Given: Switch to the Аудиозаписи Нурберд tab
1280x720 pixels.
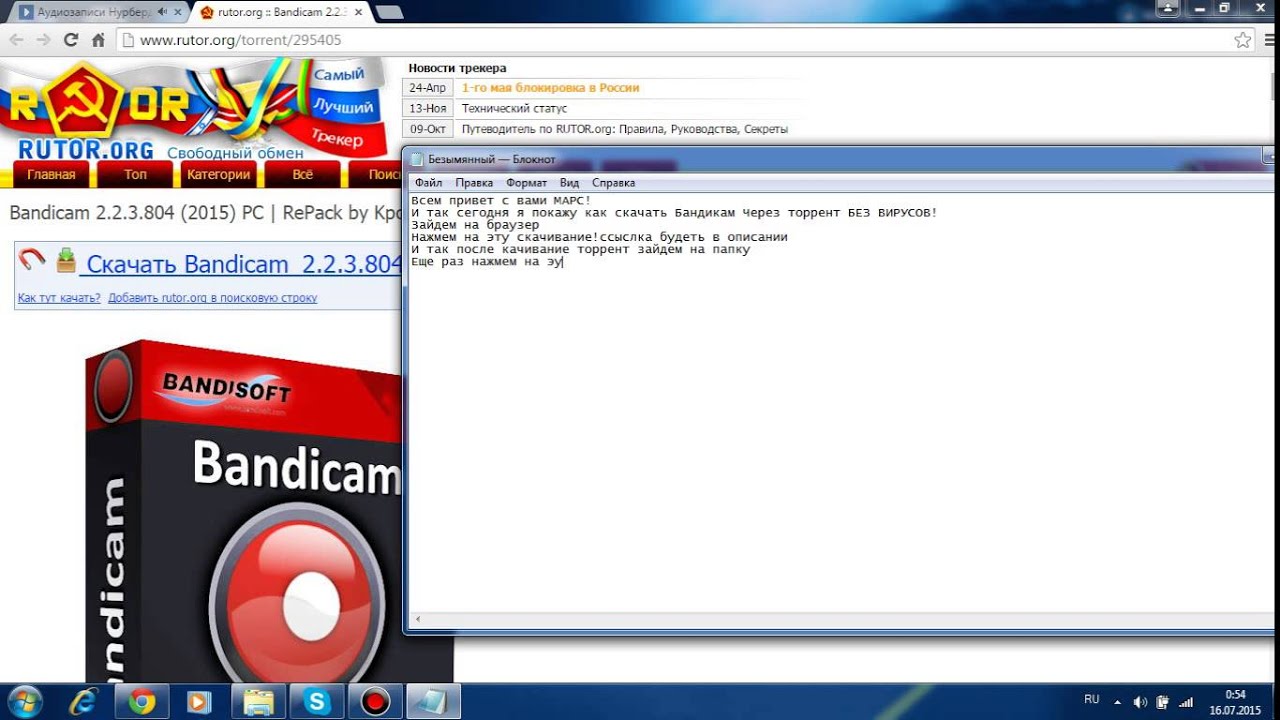Looking at the screenshot, I should 97,12.
